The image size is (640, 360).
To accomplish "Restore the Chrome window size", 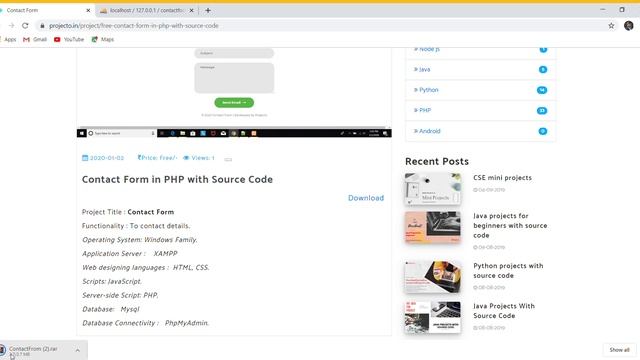I will (622, 10).
